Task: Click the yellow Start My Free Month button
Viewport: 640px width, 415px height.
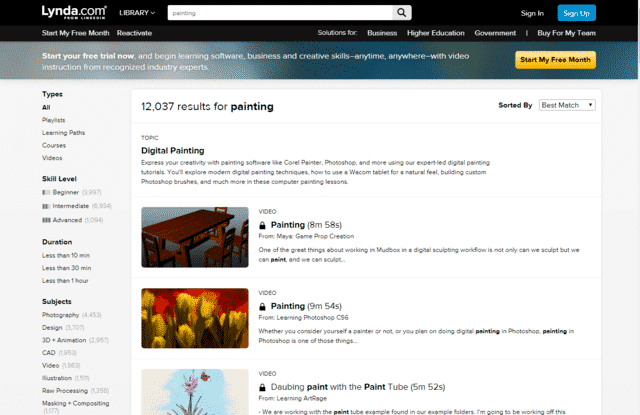Action: point(555,60)
